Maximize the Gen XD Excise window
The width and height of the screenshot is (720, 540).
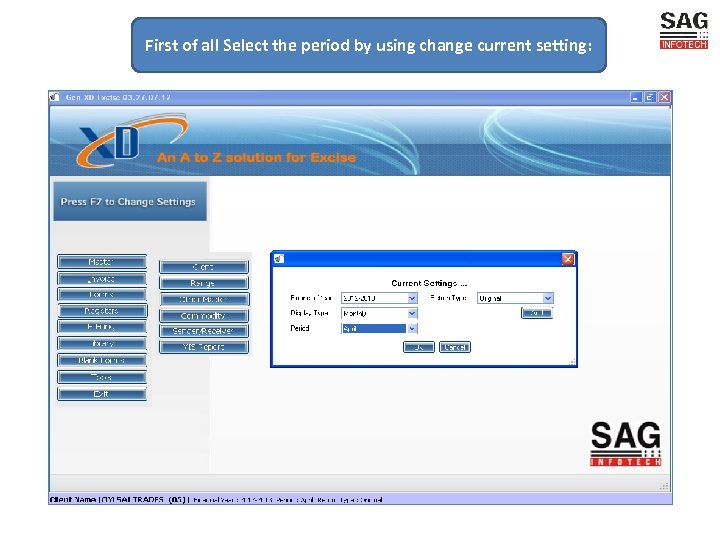pos(650,97)
